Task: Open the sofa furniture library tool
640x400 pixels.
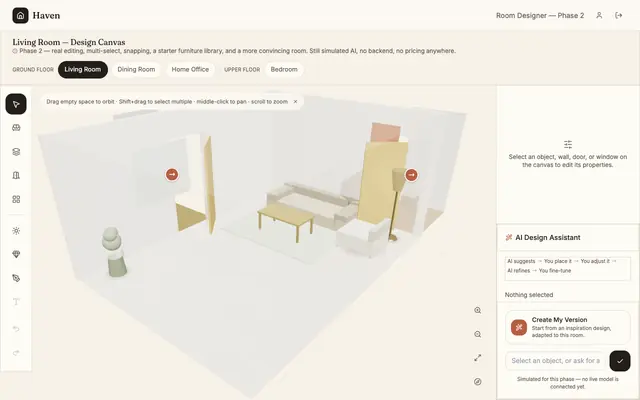Action: coord(16,128)
